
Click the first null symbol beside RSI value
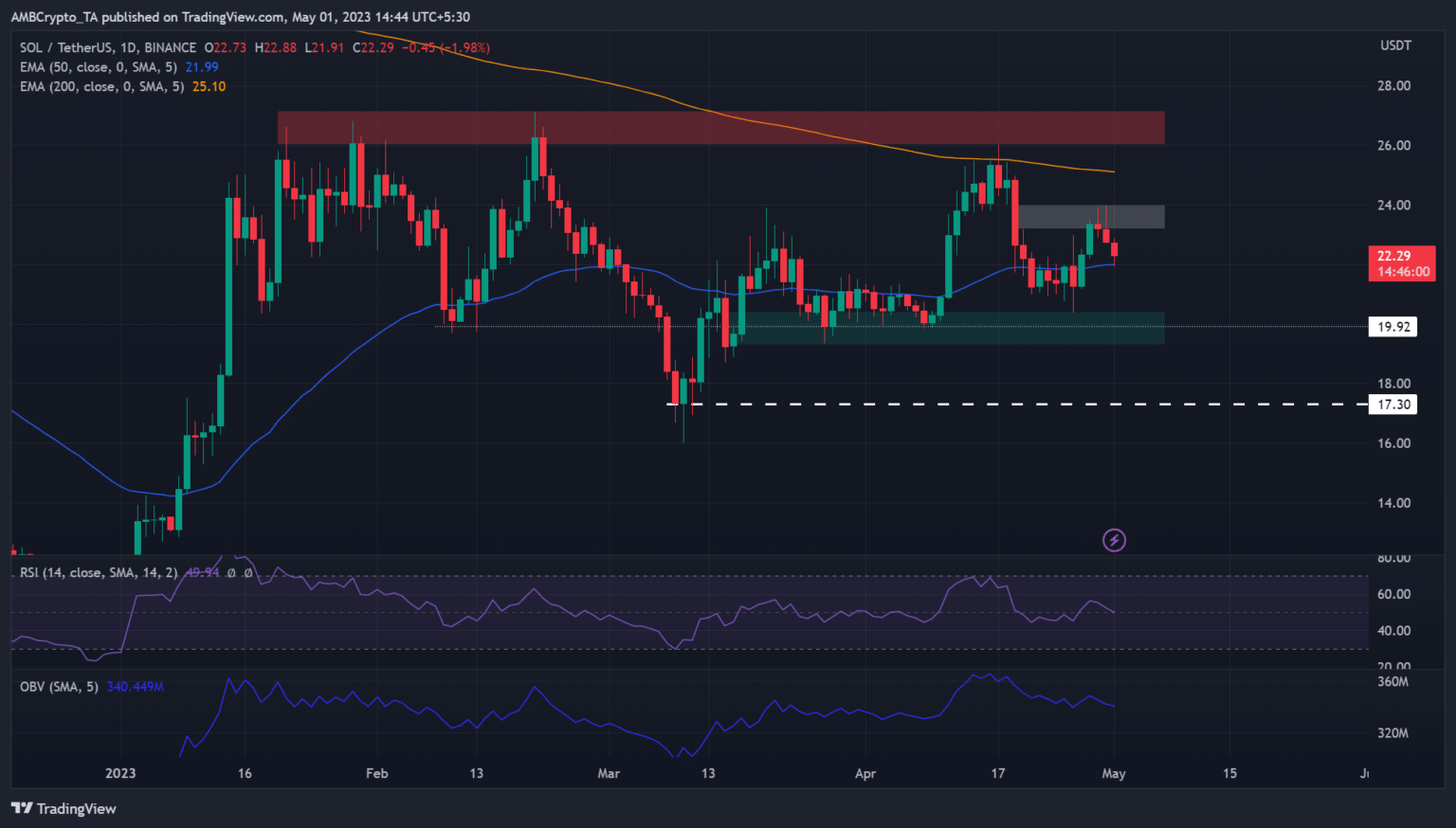[x=231, y=573]
